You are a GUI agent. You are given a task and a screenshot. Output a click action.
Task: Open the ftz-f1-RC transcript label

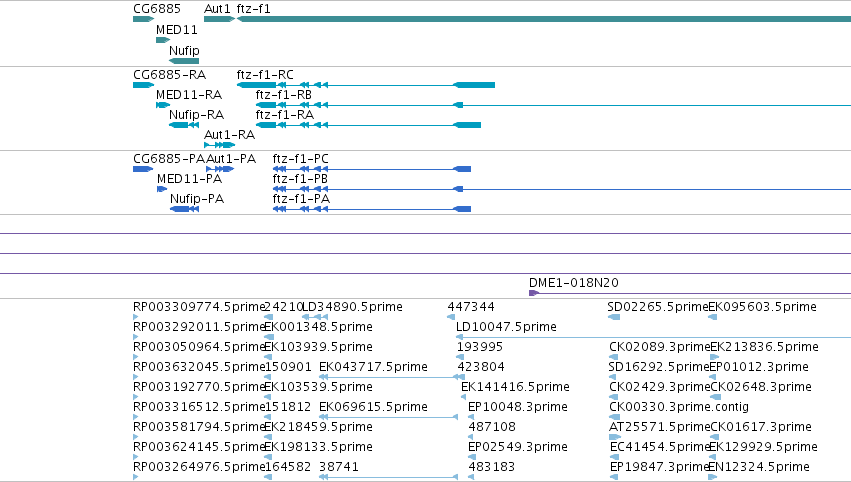click(265, 74)
